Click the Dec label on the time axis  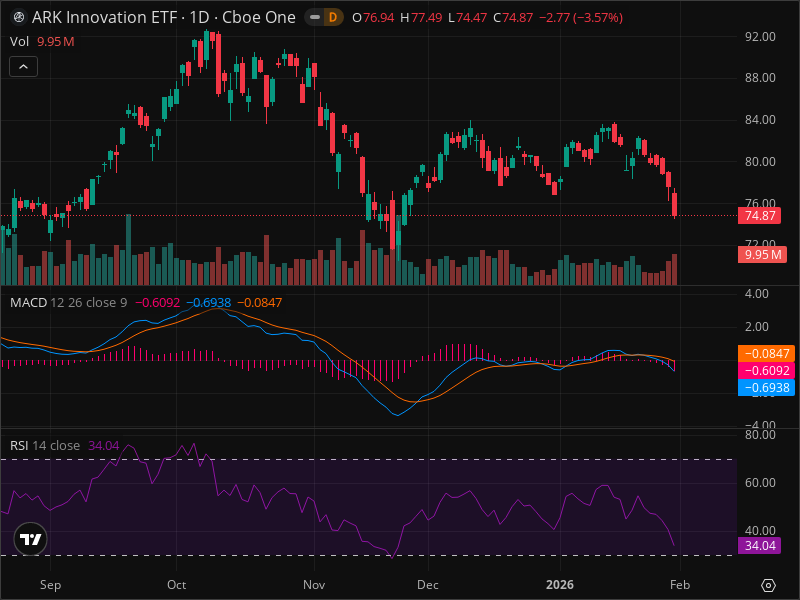[x=428, y=585]
